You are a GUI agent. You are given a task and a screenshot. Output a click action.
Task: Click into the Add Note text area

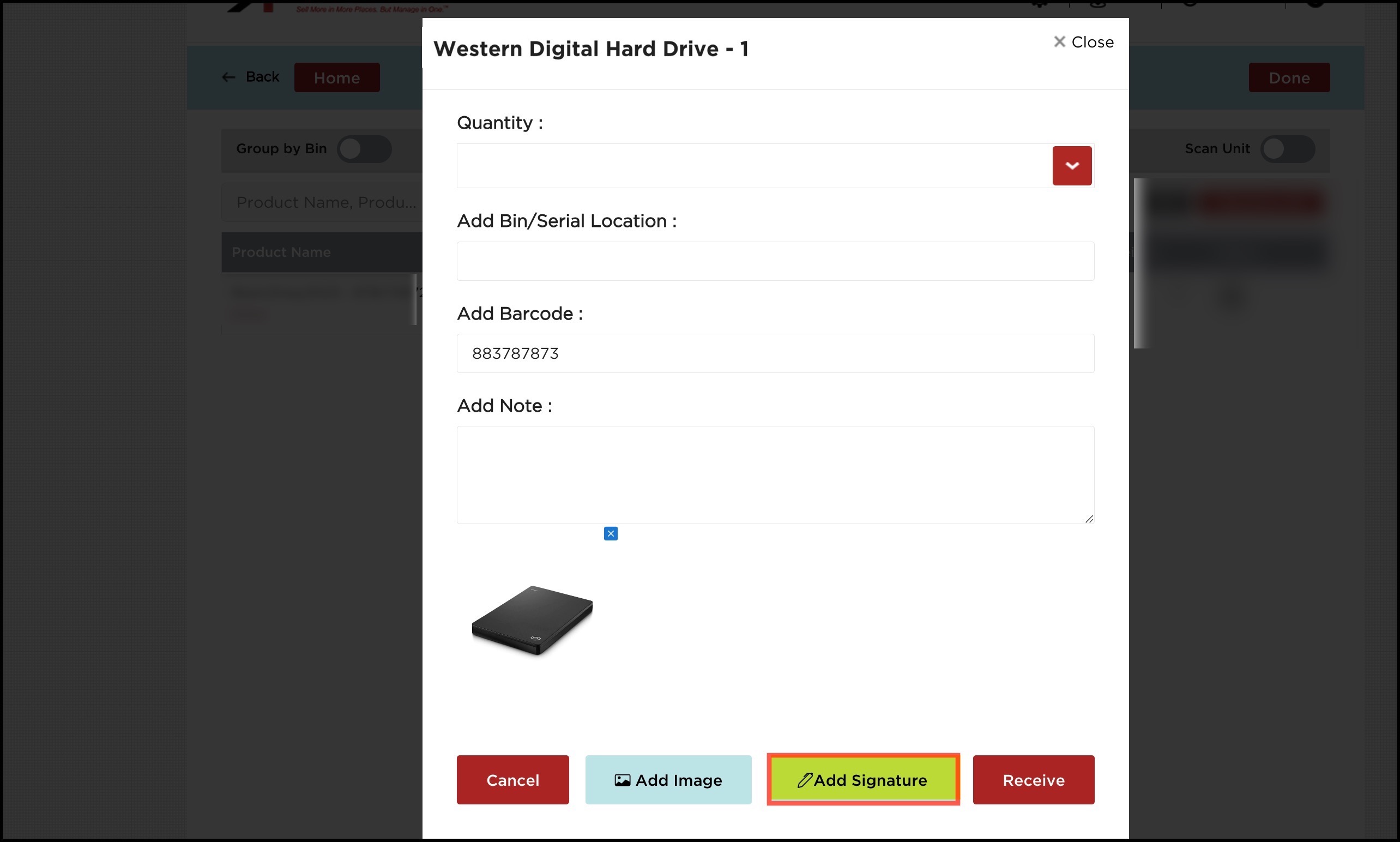[775, 474]
